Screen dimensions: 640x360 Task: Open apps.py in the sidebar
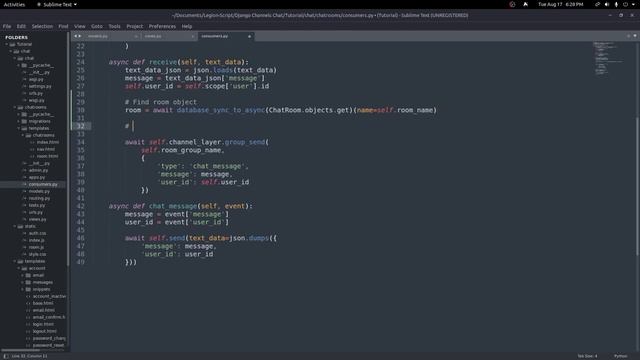tap(37, 177)
